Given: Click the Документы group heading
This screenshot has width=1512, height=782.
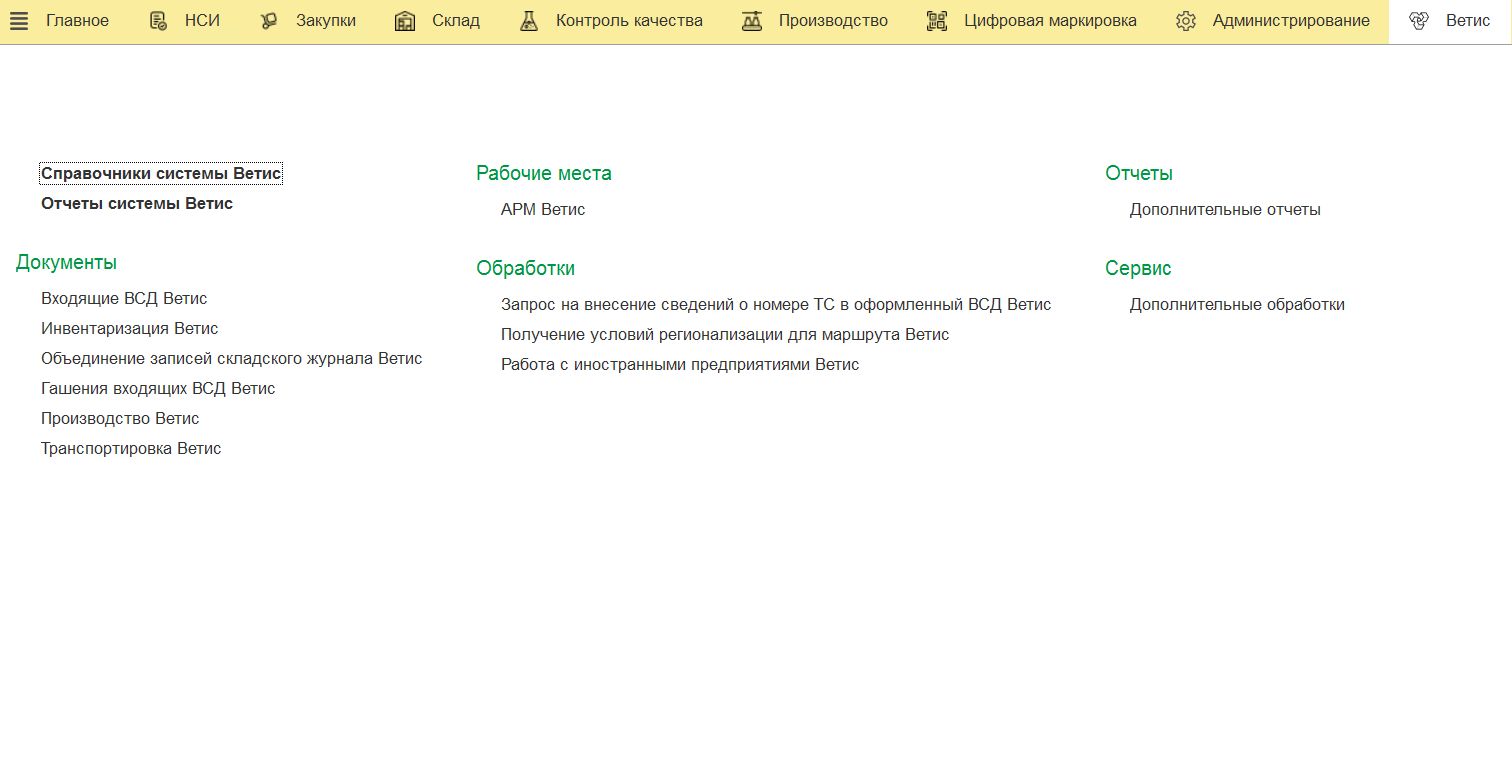Looking at the screenshot, I should [x=66, y=263].
